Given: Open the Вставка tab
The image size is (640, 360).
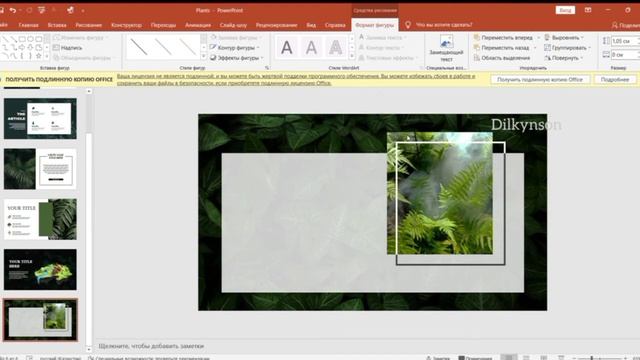Looking at the screenshot, I should point(57,25).
